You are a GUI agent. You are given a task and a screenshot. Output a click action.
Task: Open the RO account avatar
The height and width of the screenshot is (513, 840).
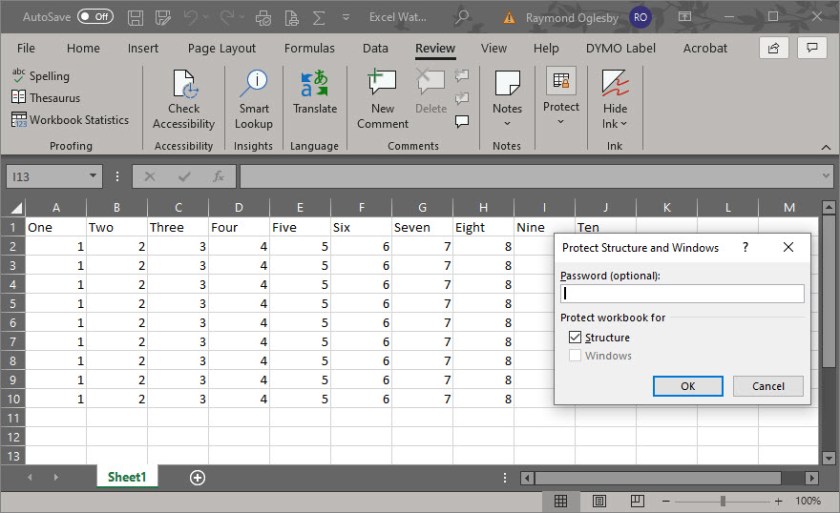click(640, 17)
